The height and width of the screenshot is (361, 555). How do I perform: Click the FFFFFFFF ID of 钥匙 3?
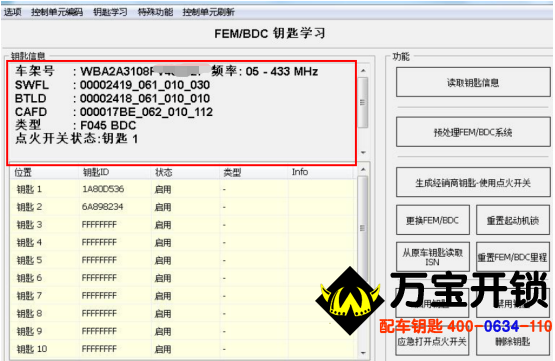99,224
